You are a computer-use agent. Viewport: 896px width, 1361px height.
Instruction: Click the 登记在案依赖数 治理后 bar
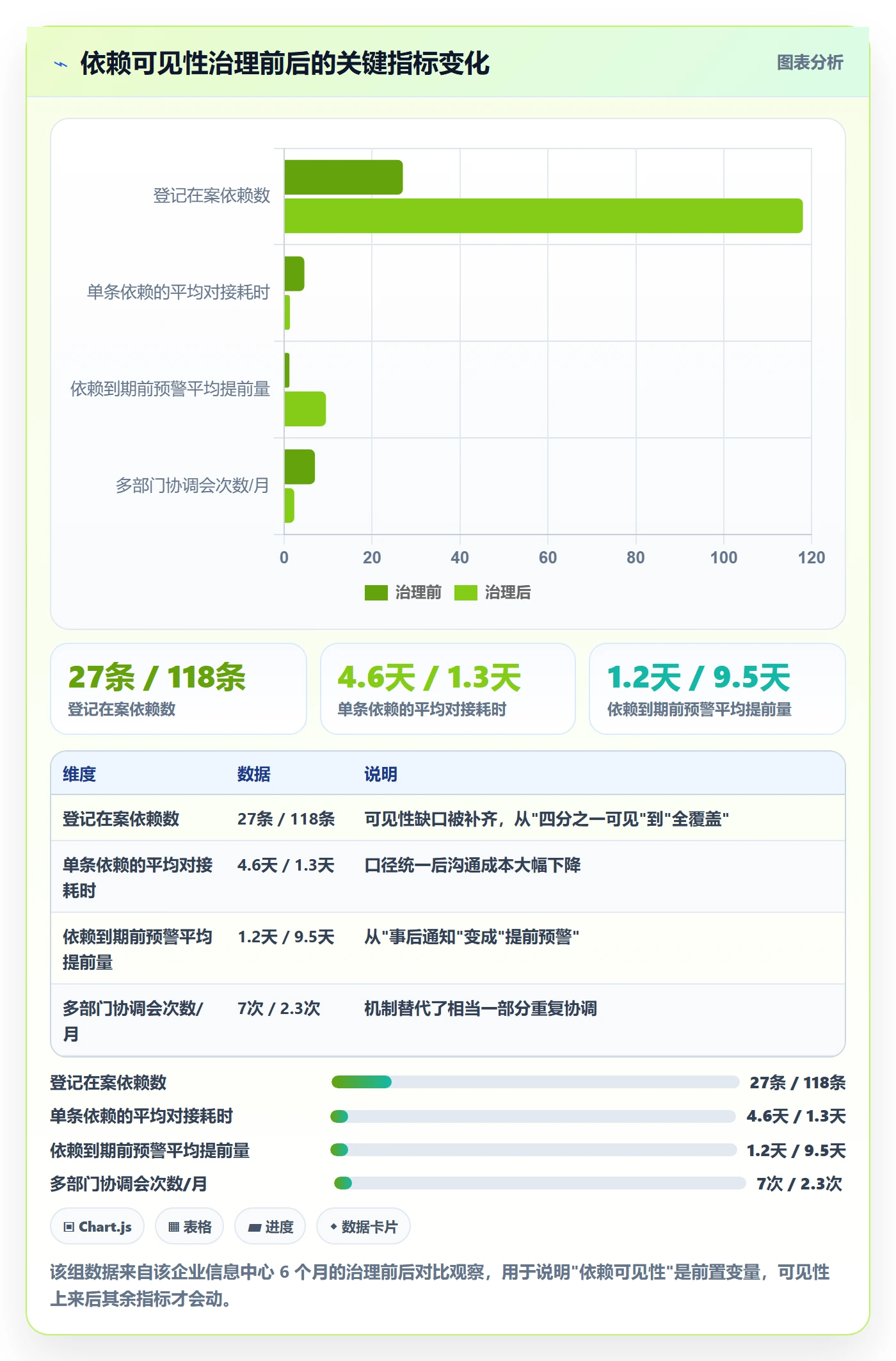(543, 216)
